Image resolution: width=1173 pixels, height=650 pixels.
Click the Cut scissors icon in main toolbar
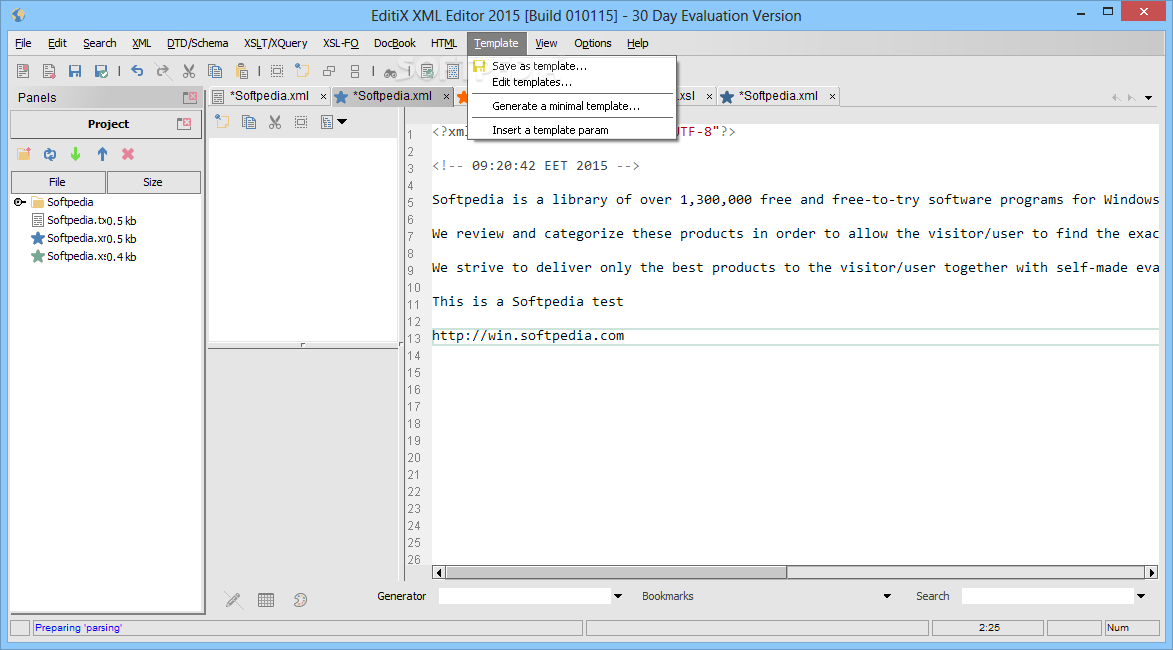(189, 71)
